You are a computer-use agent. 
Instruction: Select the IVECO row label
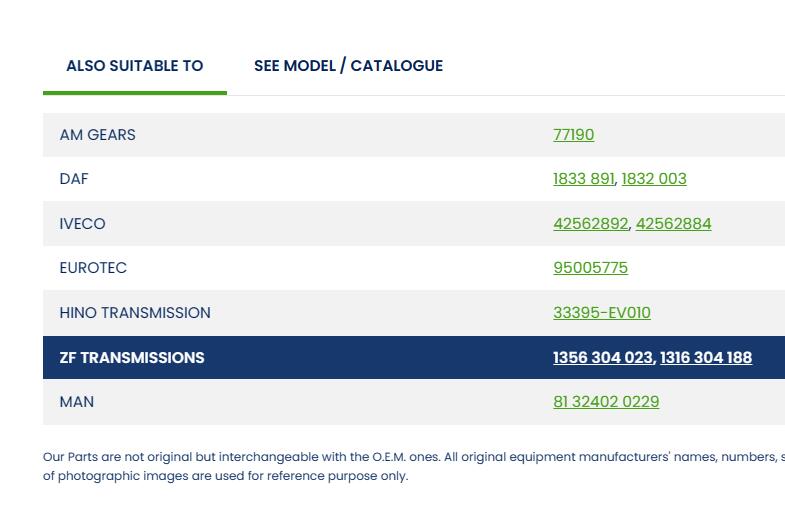pos(82,224)
